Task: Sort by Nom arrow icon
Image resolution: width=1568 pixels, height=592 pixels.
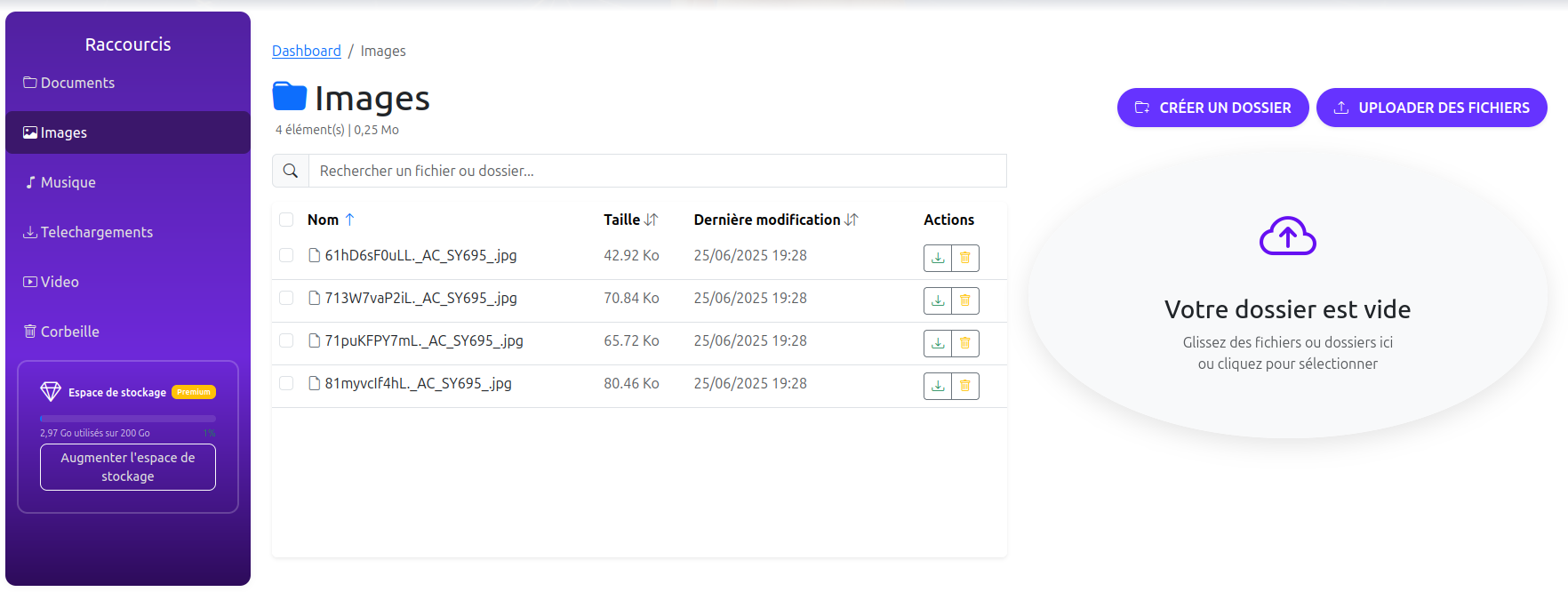Action: click(x=349, y=220)
